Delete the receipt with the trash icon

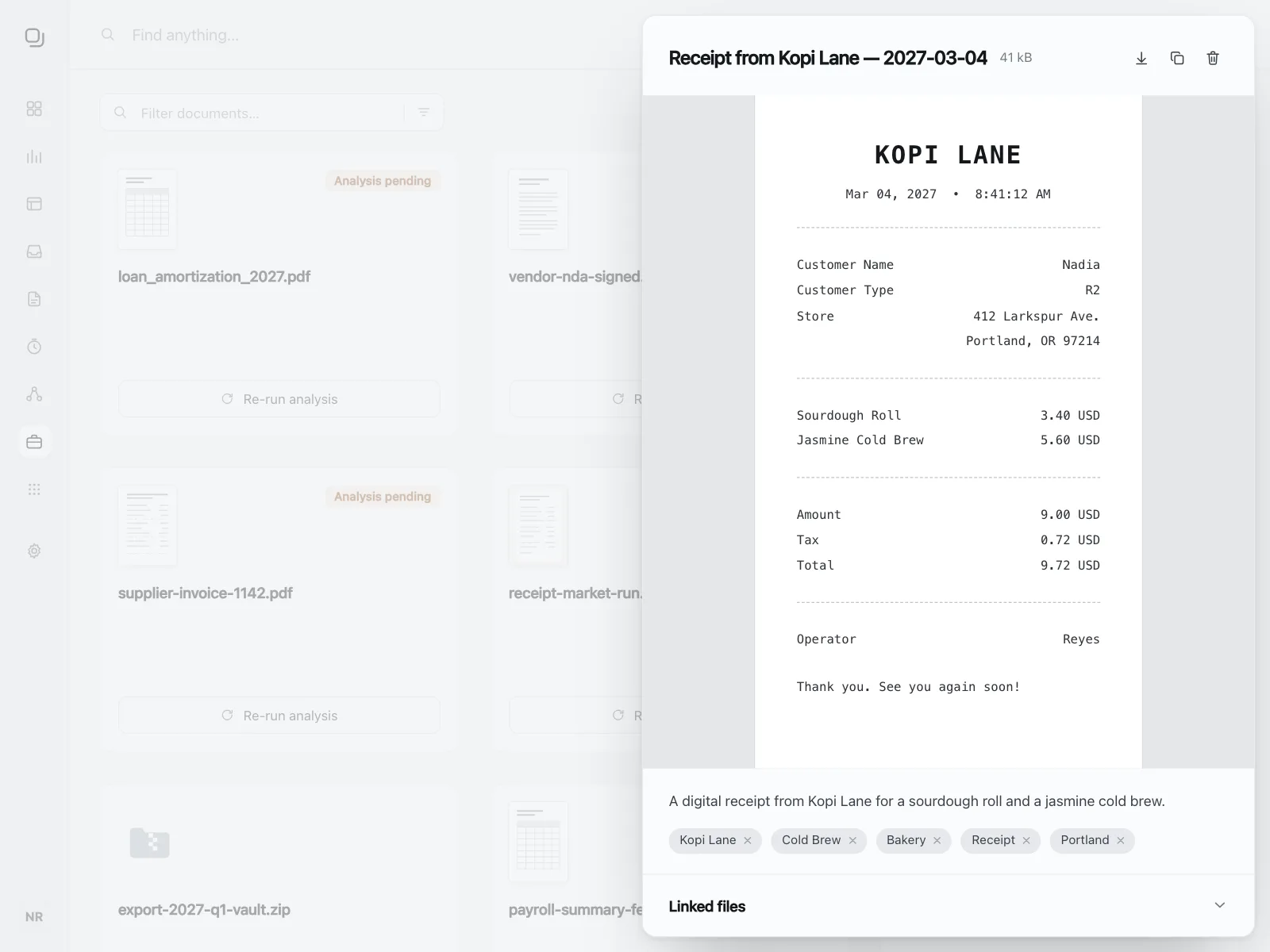(1213, 58)
